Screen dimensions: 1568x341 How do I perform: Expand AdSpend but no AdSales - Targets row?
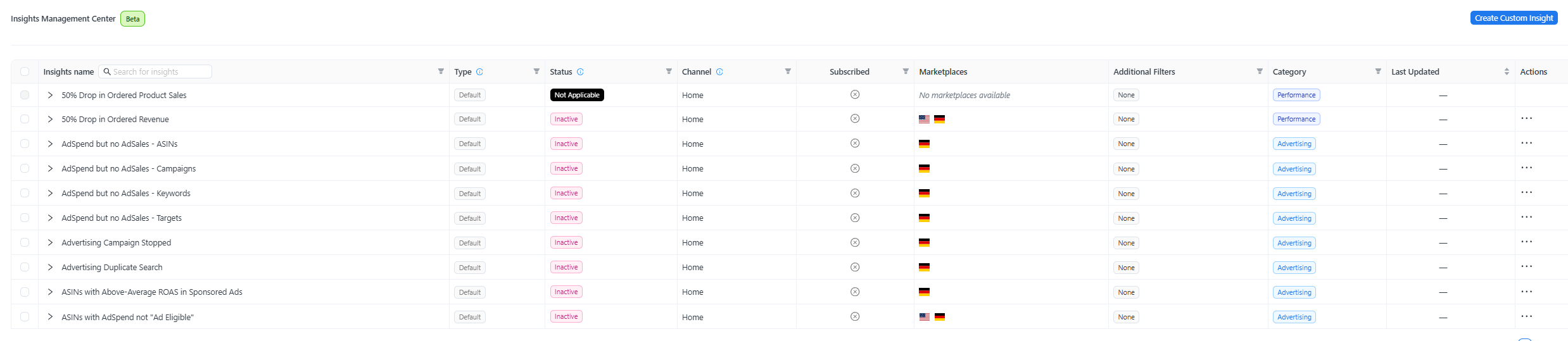pos(50,218)
